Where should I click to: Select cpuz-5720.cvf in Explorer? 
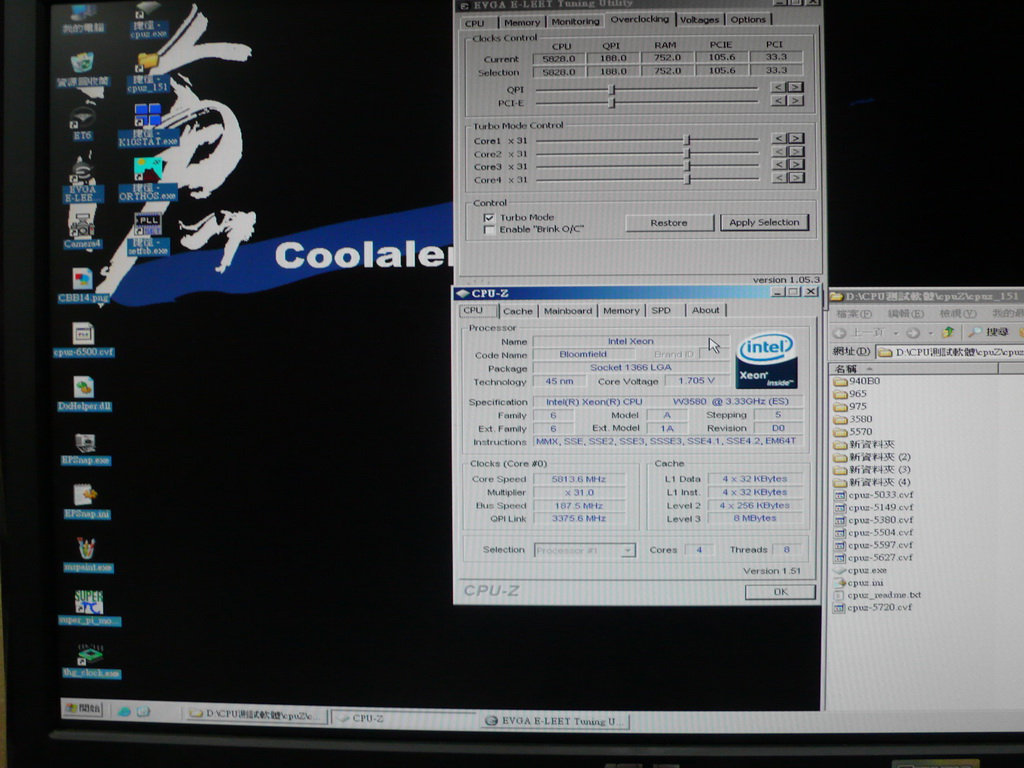(872, 607)
